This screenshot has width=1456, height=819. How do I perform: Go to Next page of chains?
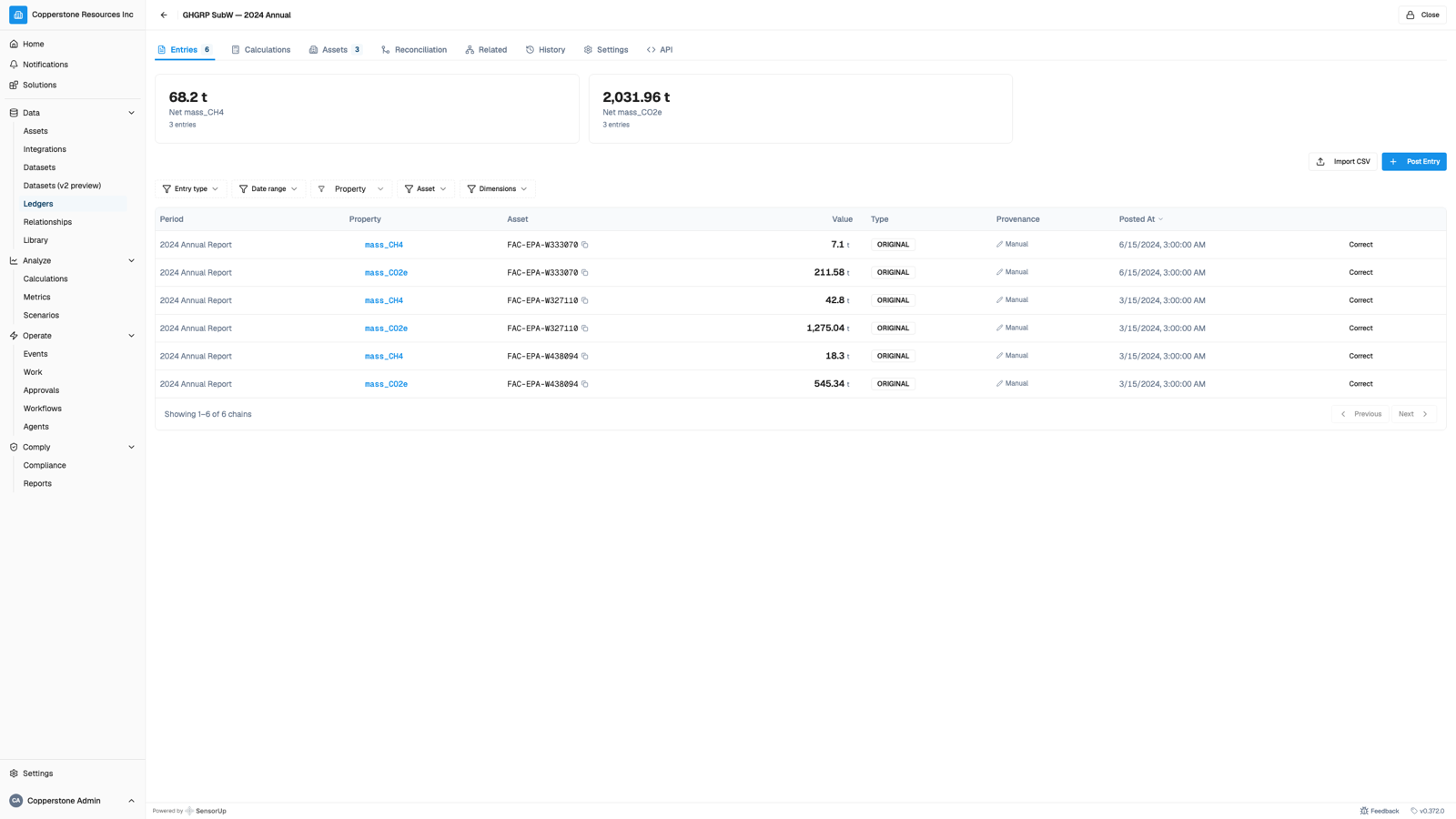1414,414
